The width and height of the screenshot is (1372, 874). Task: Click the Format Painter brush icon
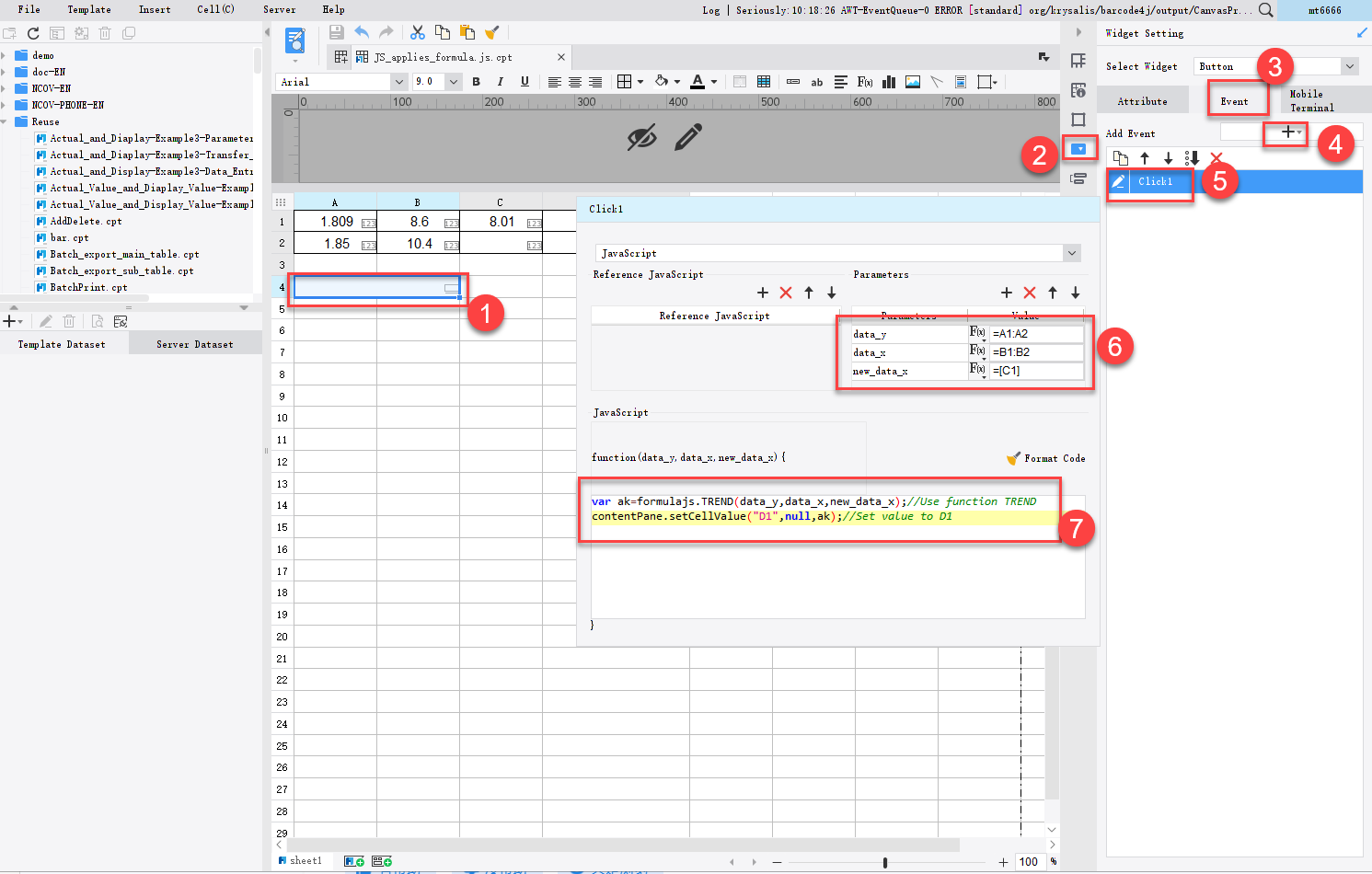[x=491, y=32]
